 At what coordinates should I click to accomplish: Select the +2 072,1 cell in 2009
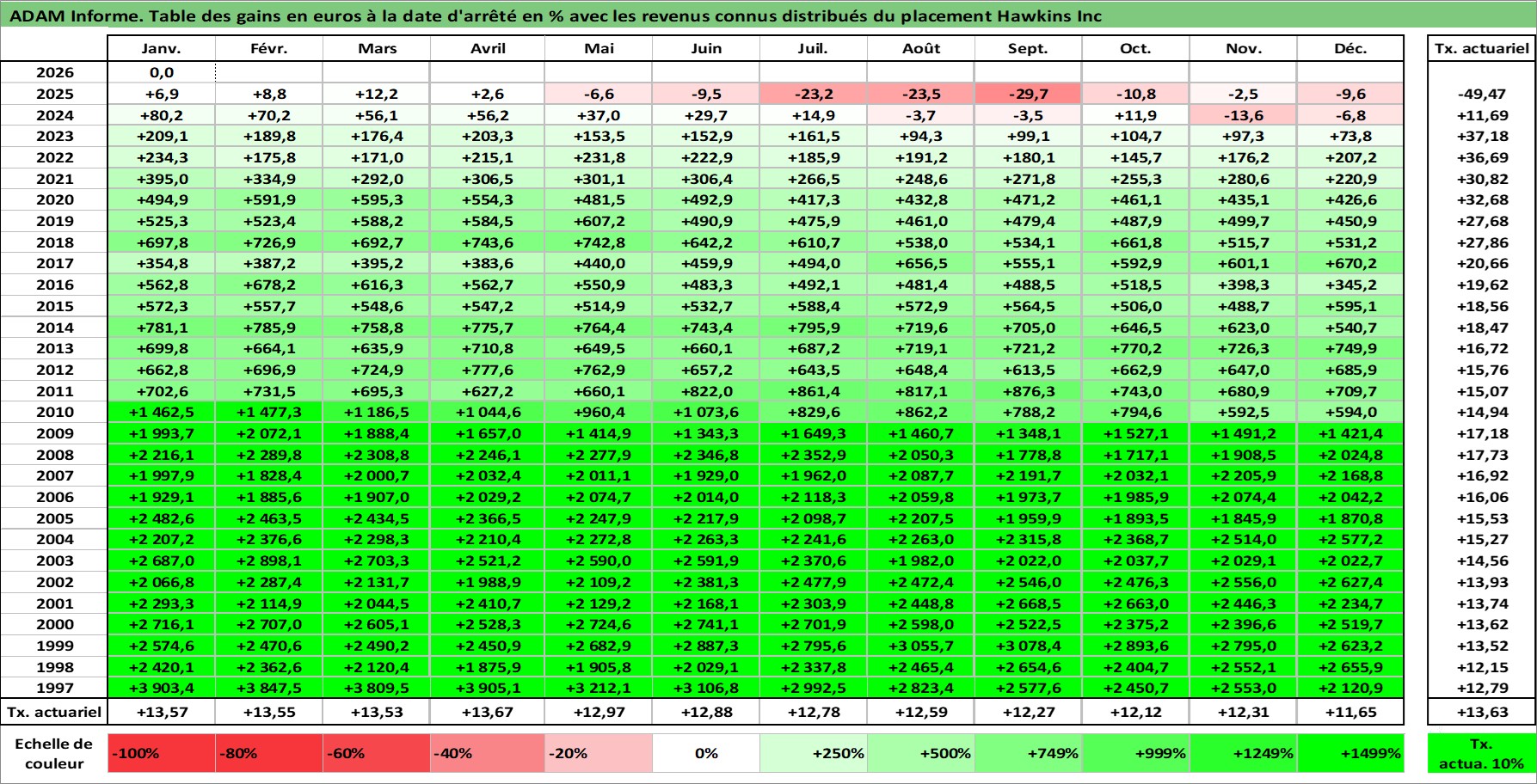pos(269,433)
